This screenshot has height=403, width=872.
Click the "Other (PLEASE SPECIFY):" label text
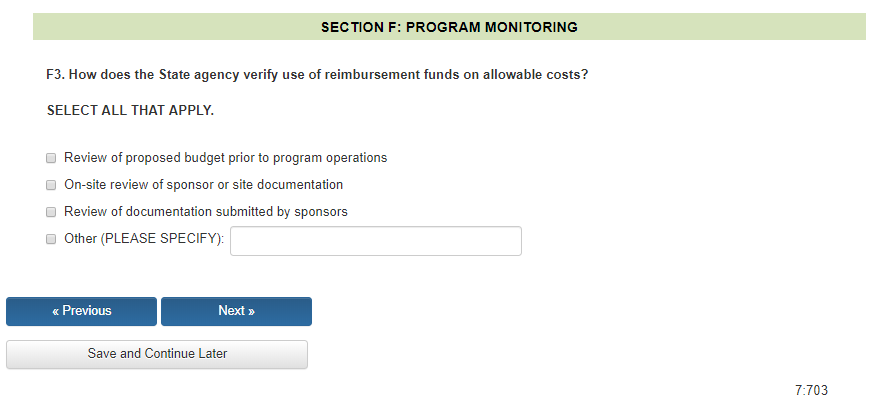point(144,240)
